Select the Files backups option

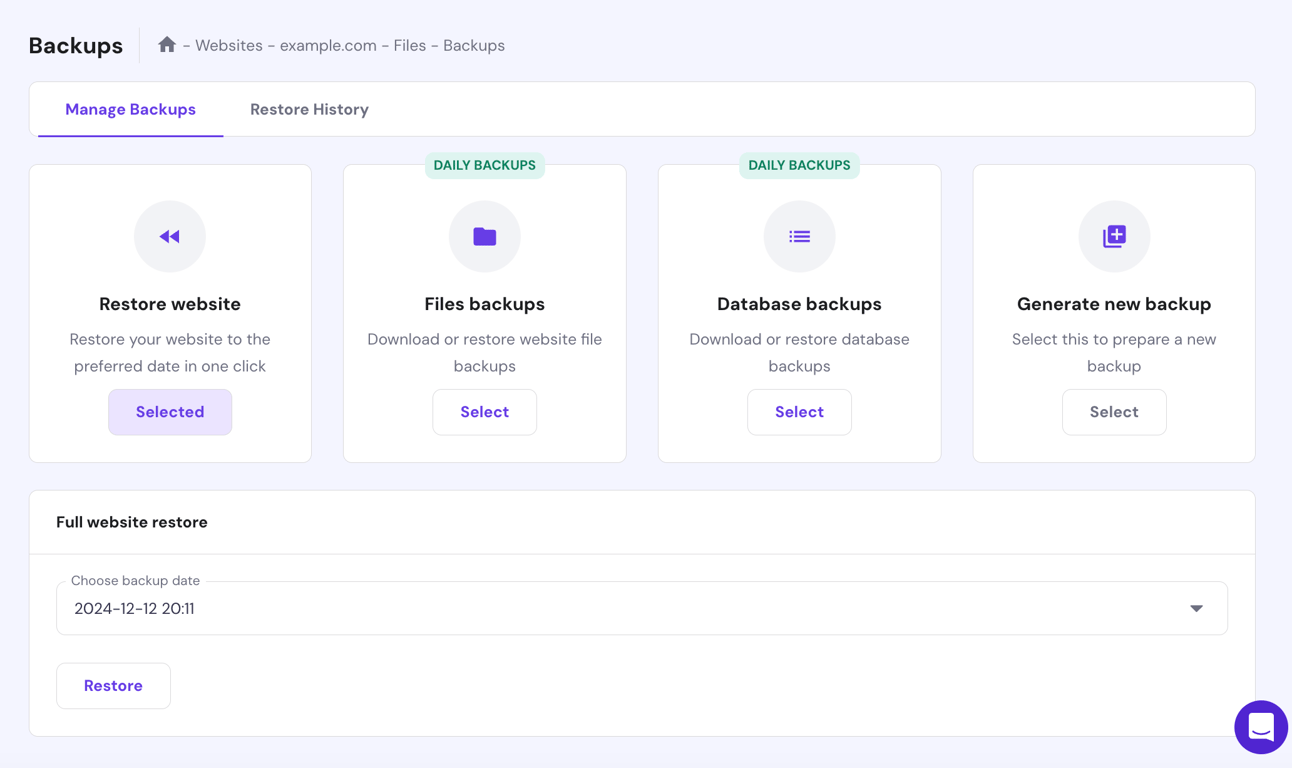point(484,411)
